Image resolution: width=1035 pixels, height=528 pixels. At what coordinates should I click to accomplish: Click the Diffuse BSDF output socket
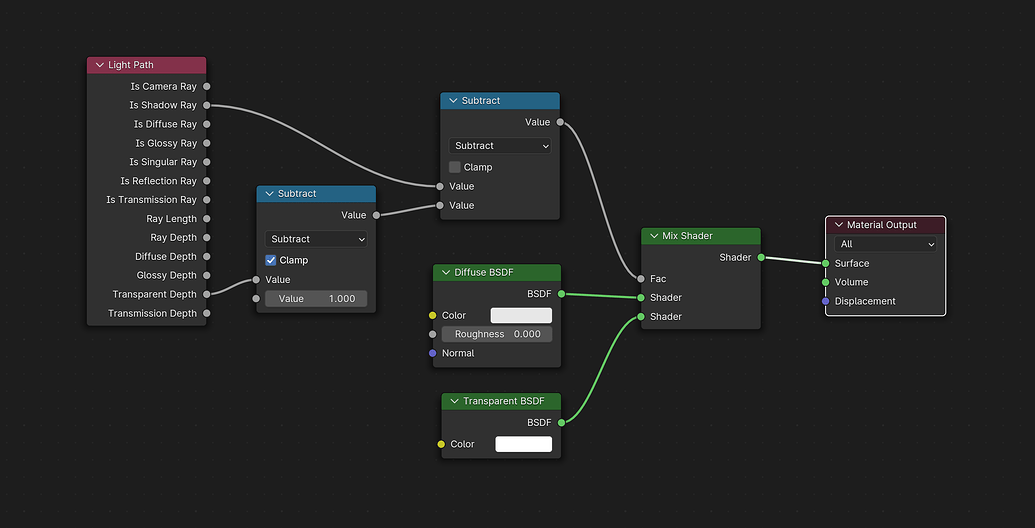(561, 294)
